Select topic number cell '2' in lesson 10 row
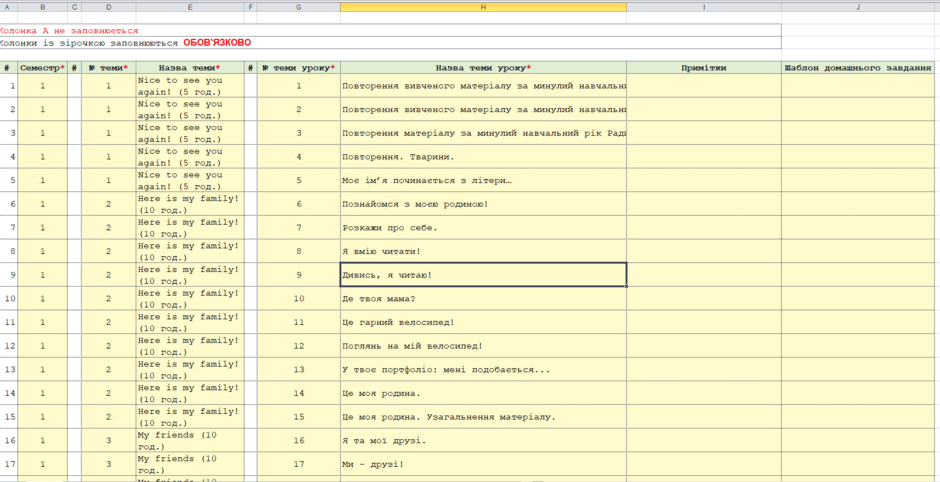The height and width of the screenshot is (482, 940). [x=109, y=299]
